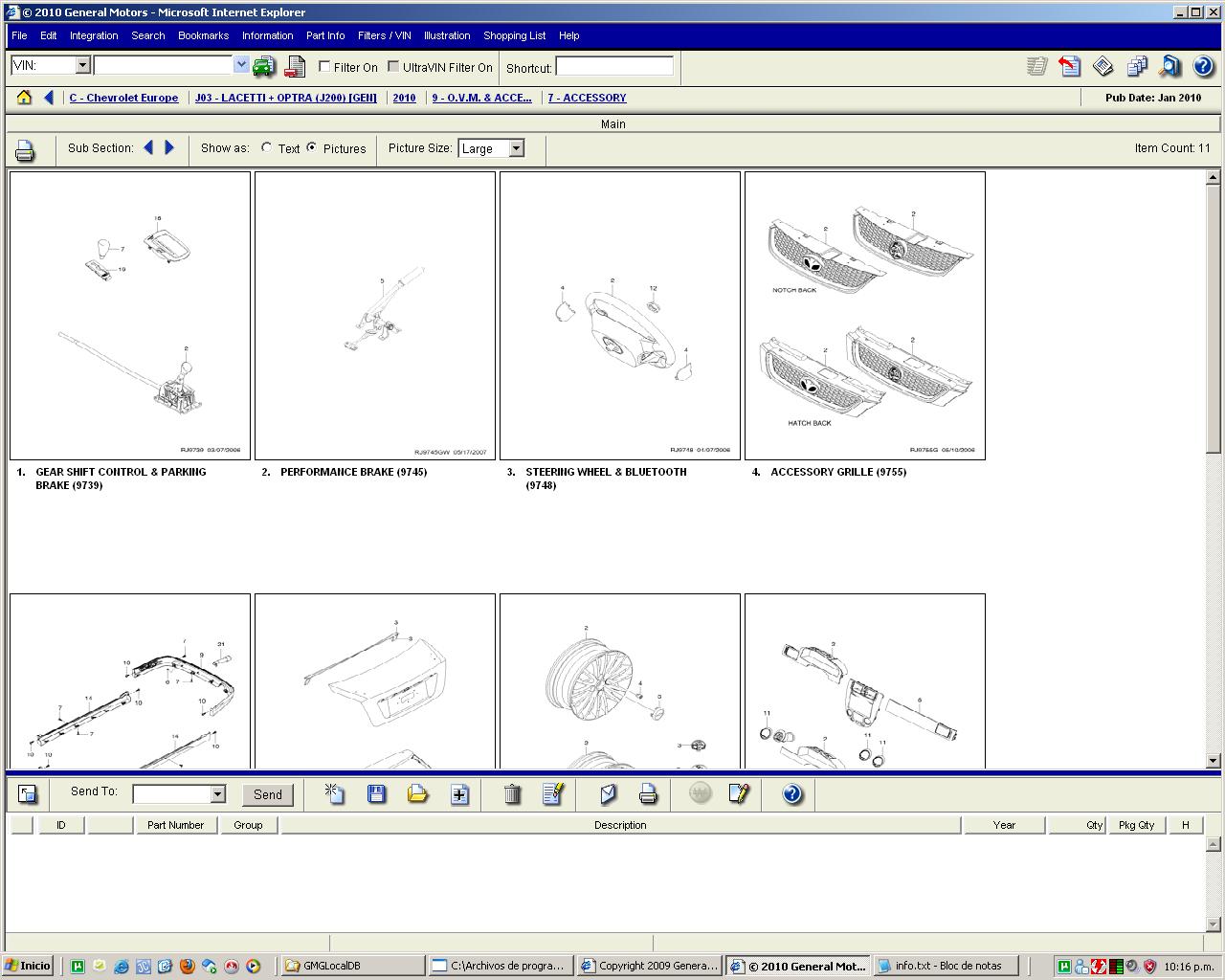The height and width of the screenshot is (980, 1225).
Task: Click the Pkg Qty column header
Action: (x=1136, y=825)
